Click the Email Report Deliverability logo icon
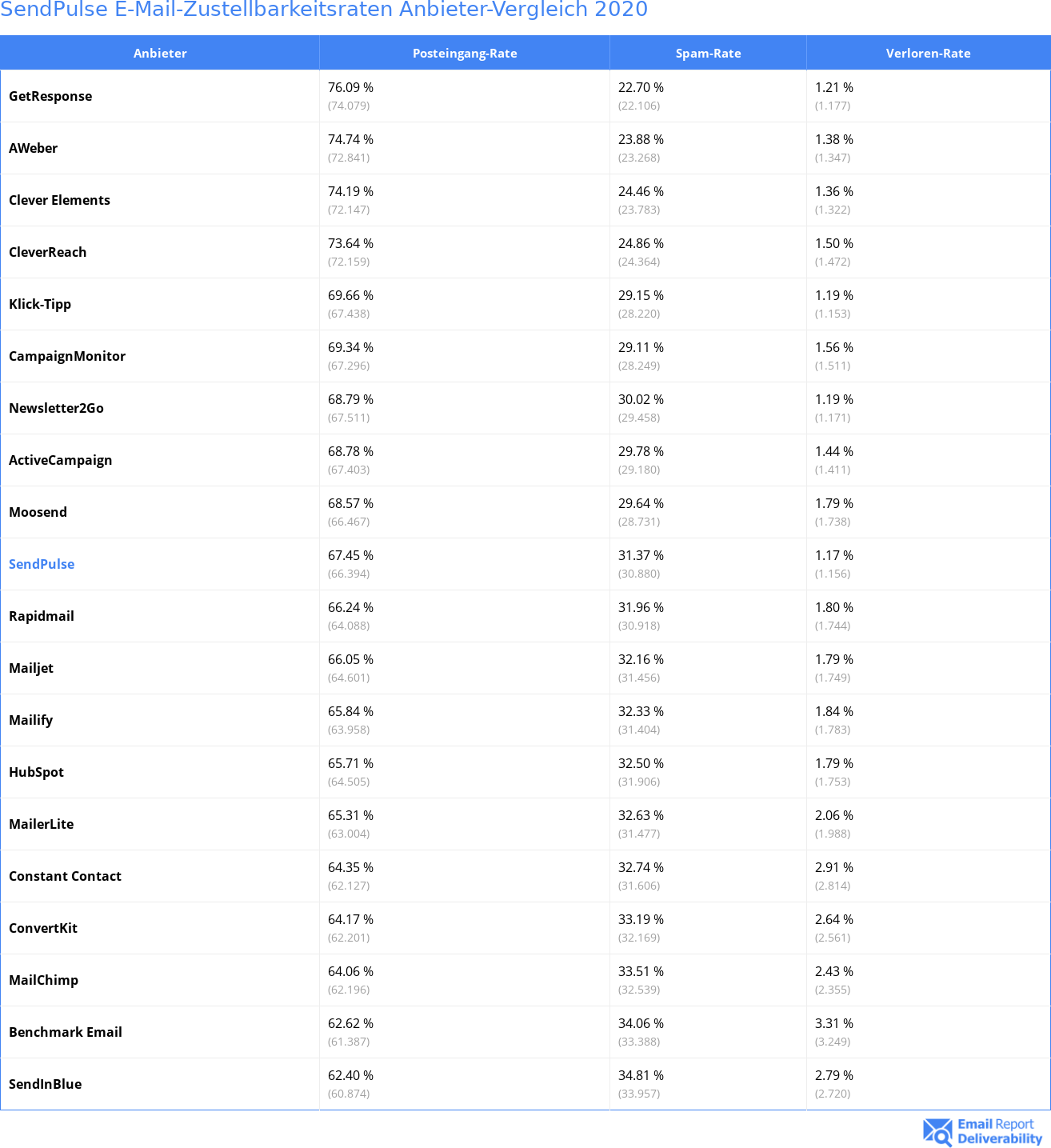 pyautogui.click(x=937, y=1132)
